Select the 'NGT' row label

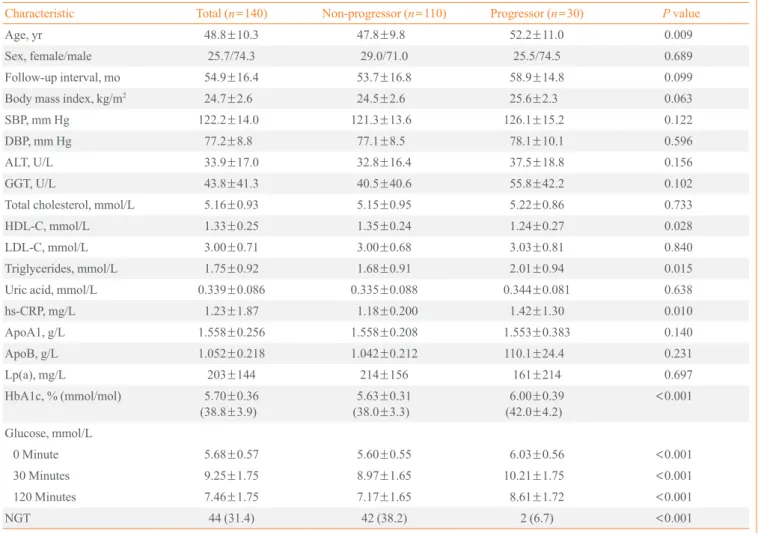click(17, 518)
